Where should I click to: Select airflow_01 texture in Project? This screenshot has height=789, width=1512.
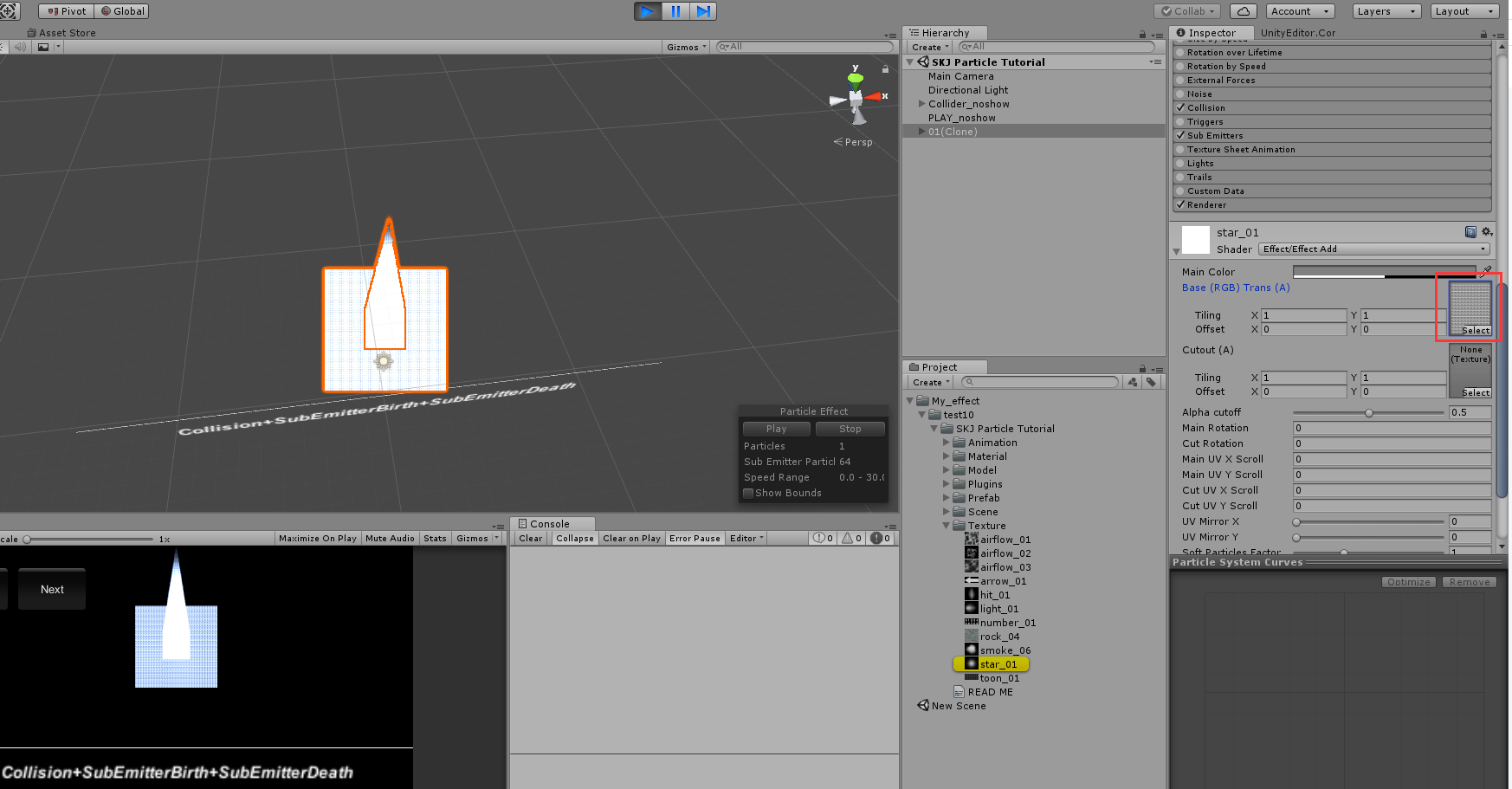[x=998, y=540]
